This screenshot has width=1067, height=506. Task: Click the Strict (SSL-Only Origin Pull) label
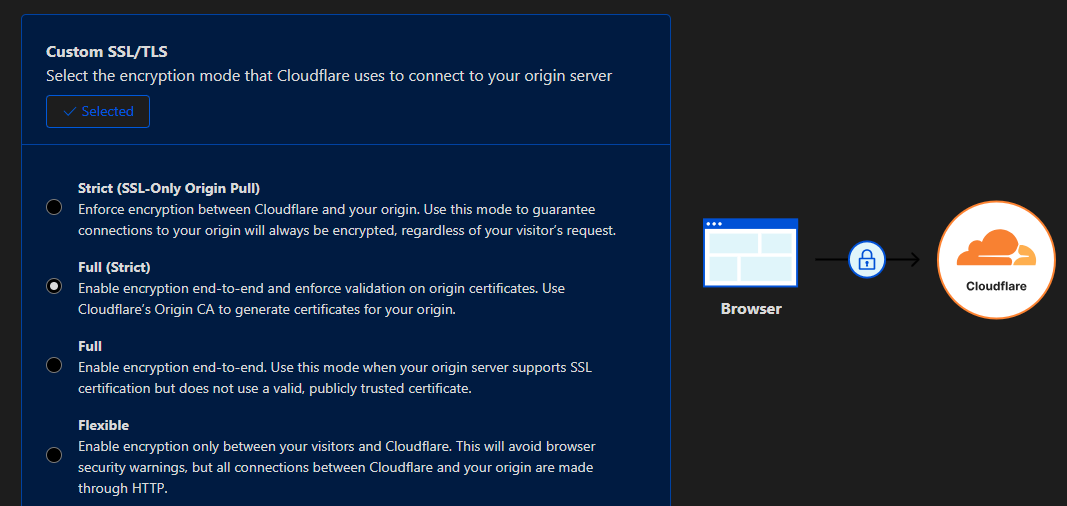tap(169, 188)
